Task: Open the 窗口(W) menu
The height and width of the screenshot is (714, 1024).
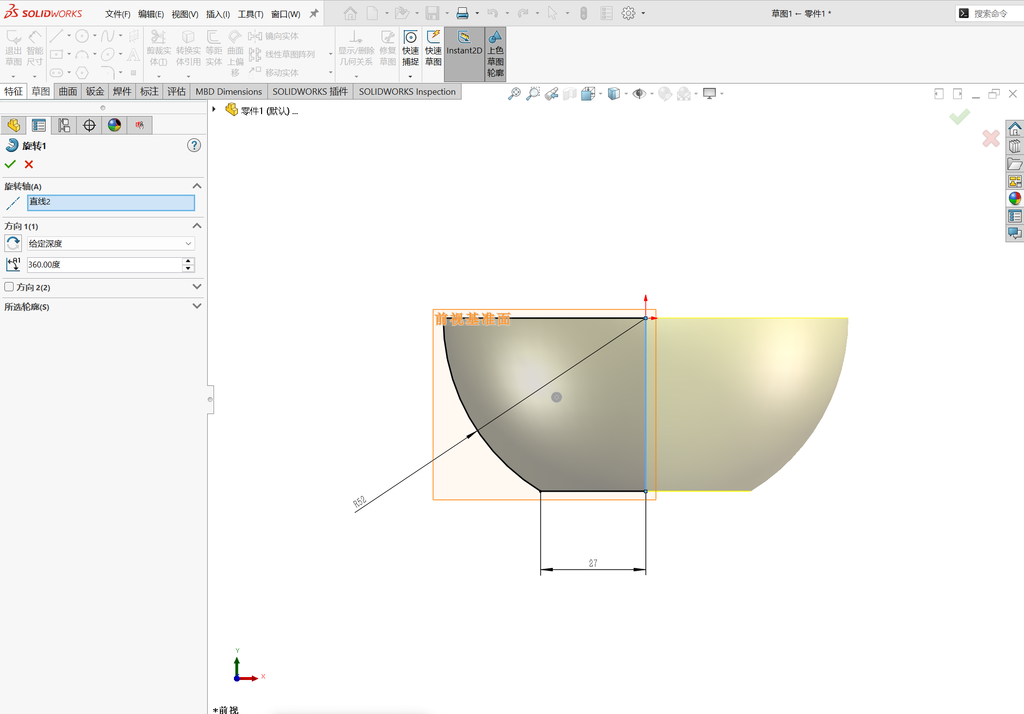Action: click(285, 14)
